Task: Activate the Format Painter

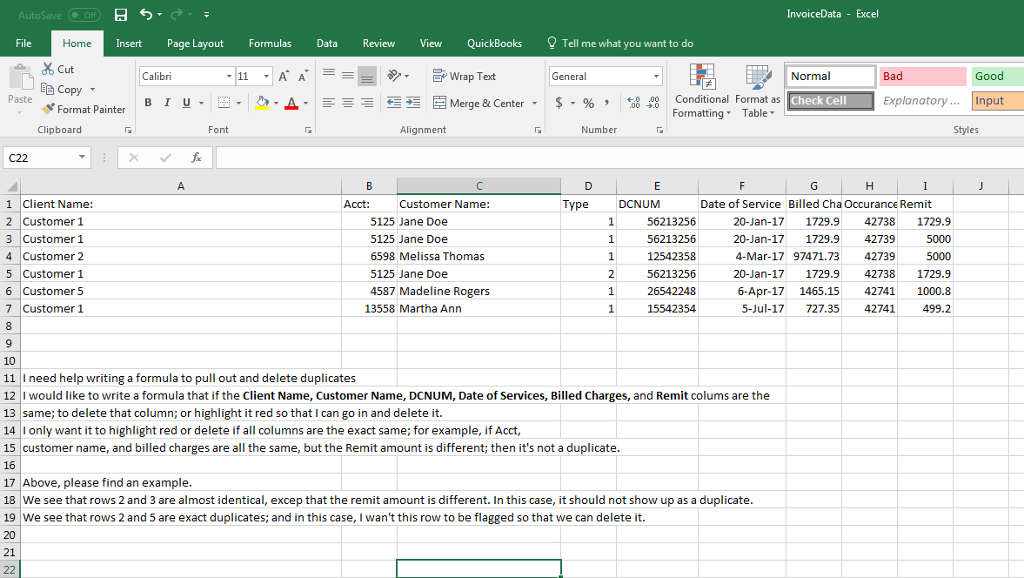Action: pyautogui.click(x=84, y=109)
